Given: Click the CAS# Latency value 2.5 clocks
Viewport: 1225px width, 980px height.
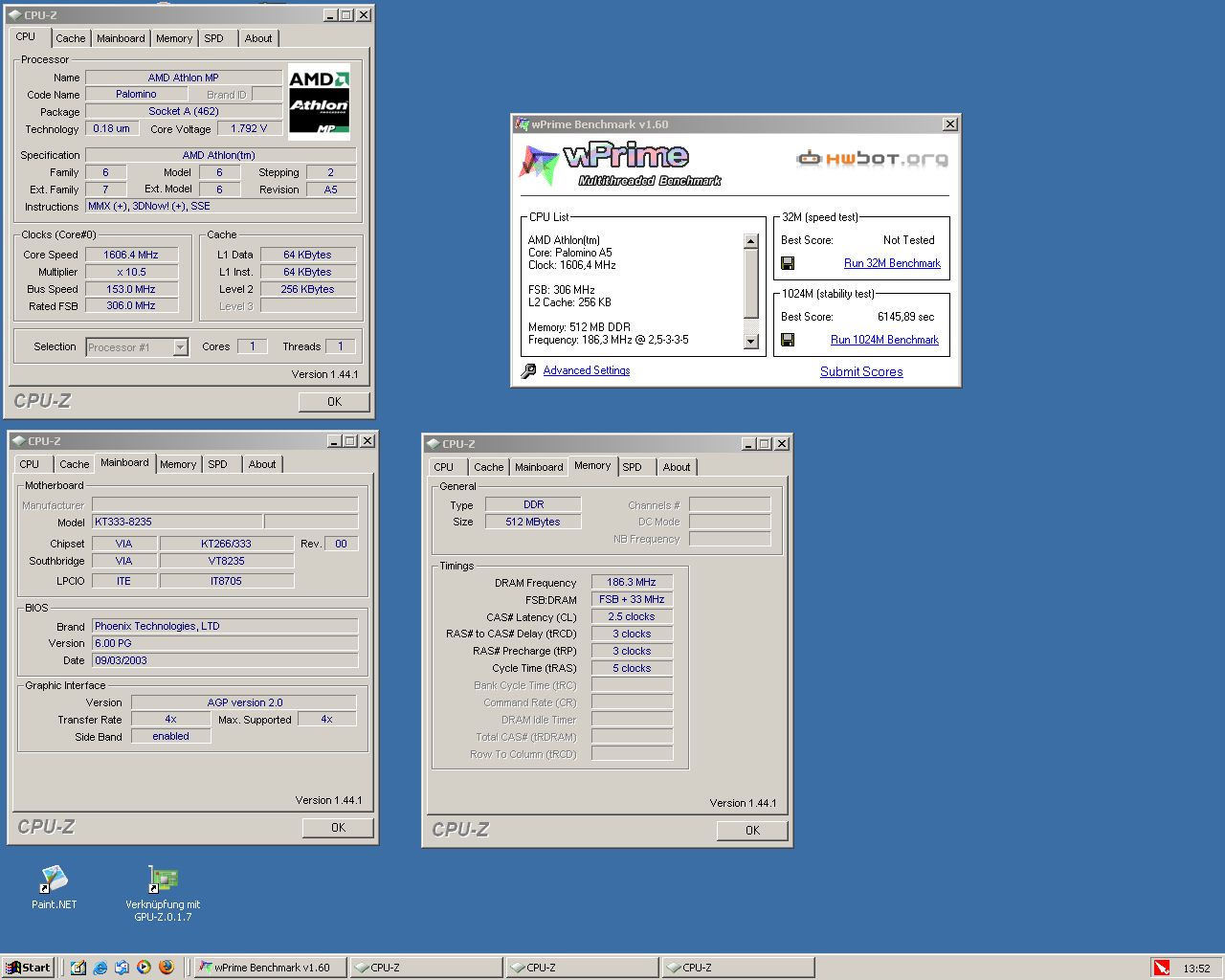Looking at the screenshot, I should tap(632, 616).
